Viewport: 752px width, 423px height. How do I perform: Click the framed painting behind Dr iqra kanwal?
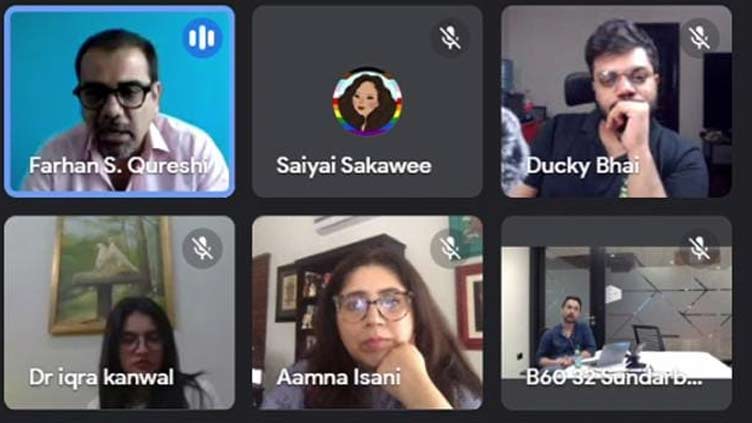pyautogui.click(x=111, y=273)
